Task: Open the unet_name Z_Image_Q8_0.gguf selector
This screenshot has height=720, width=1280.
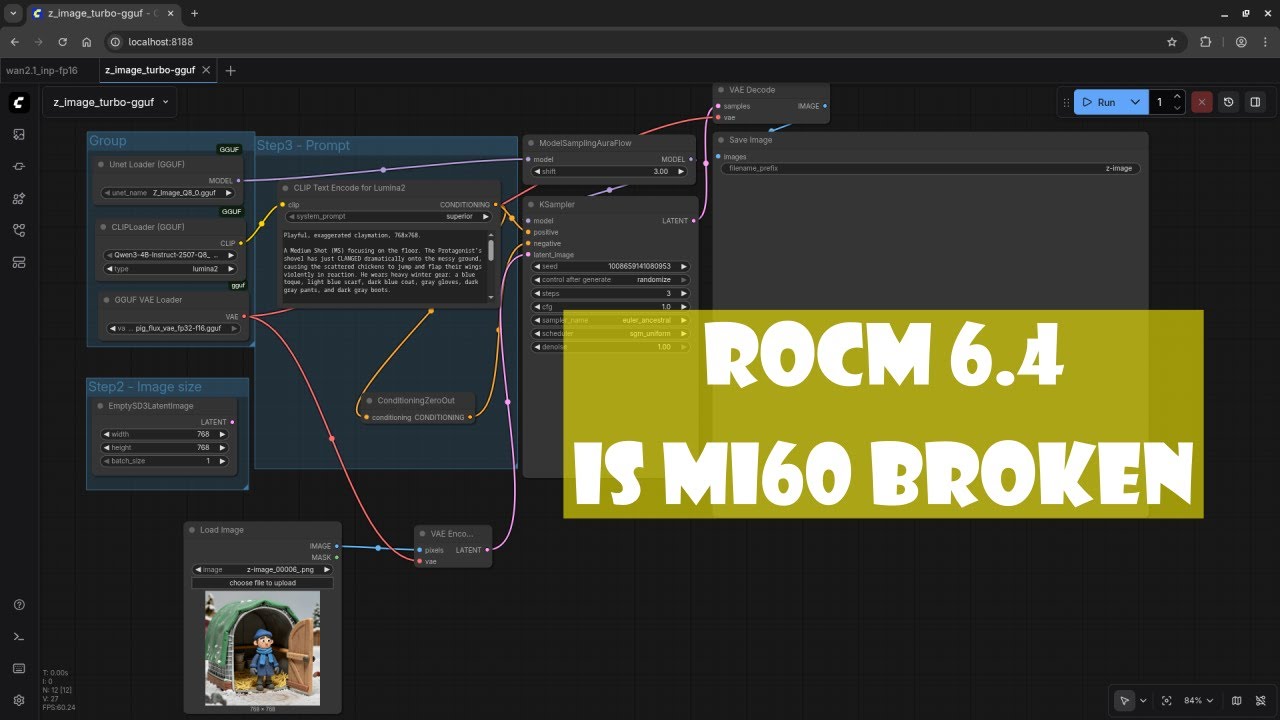Action: (x=168, y=193)
